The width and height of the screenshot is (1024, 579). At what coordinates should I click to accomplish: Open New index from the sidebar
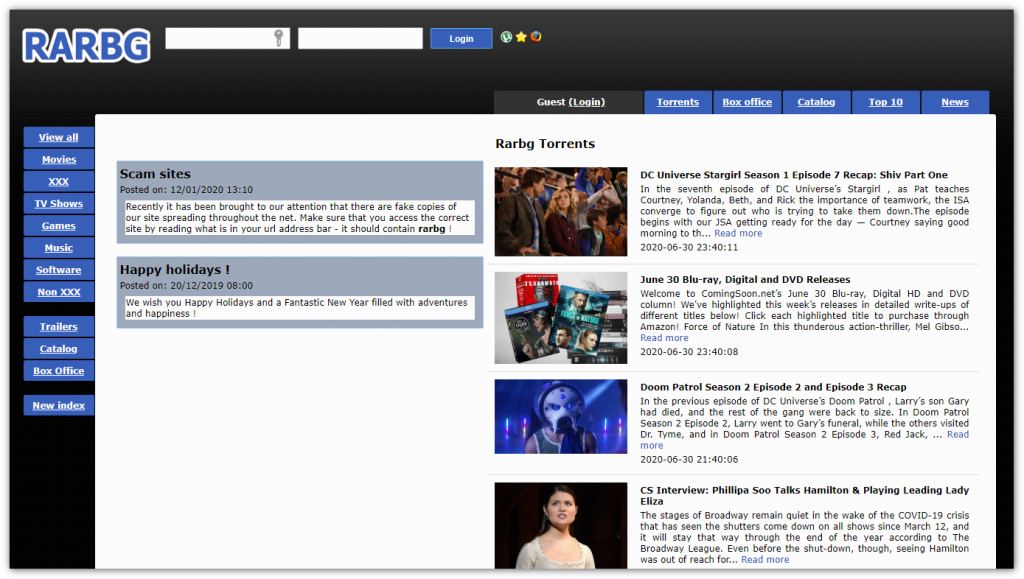coord(59,405)
